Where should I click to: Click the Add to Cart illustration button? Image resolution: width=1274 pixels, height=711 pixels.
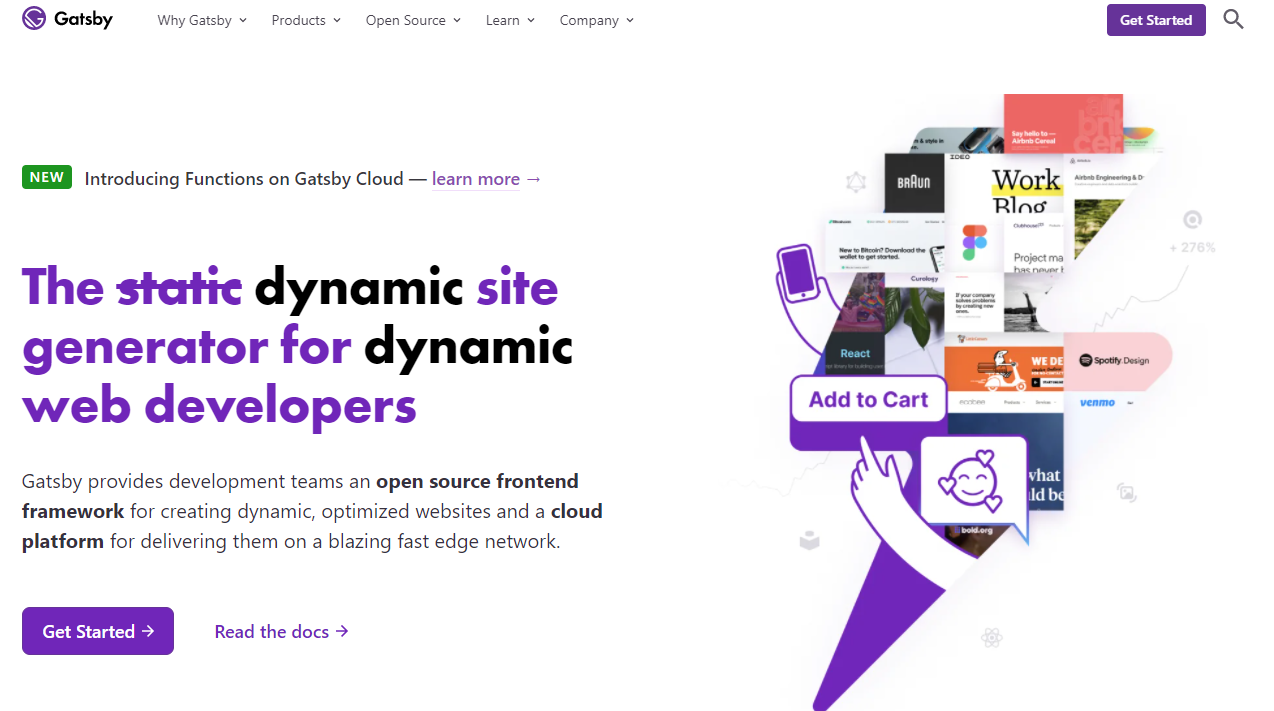pyautogui.click(x=868, y=400)
